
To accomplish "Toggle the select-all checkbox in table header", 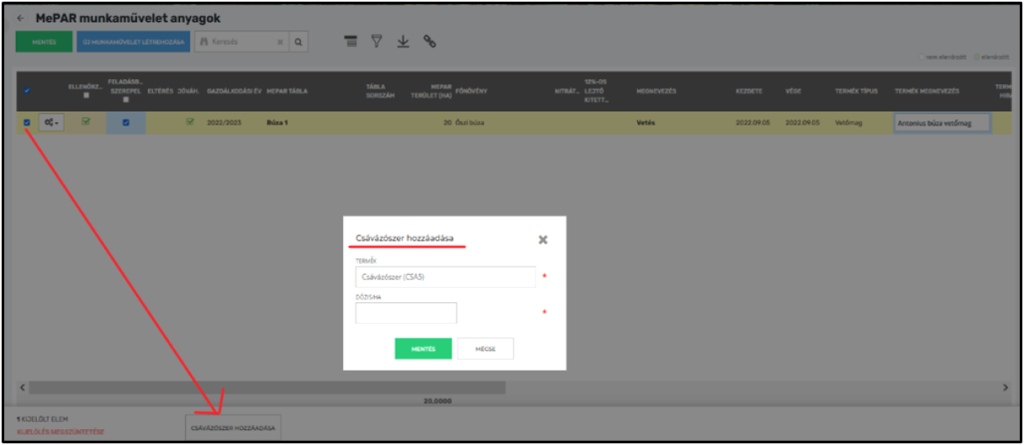I will [x=27, y=91].
